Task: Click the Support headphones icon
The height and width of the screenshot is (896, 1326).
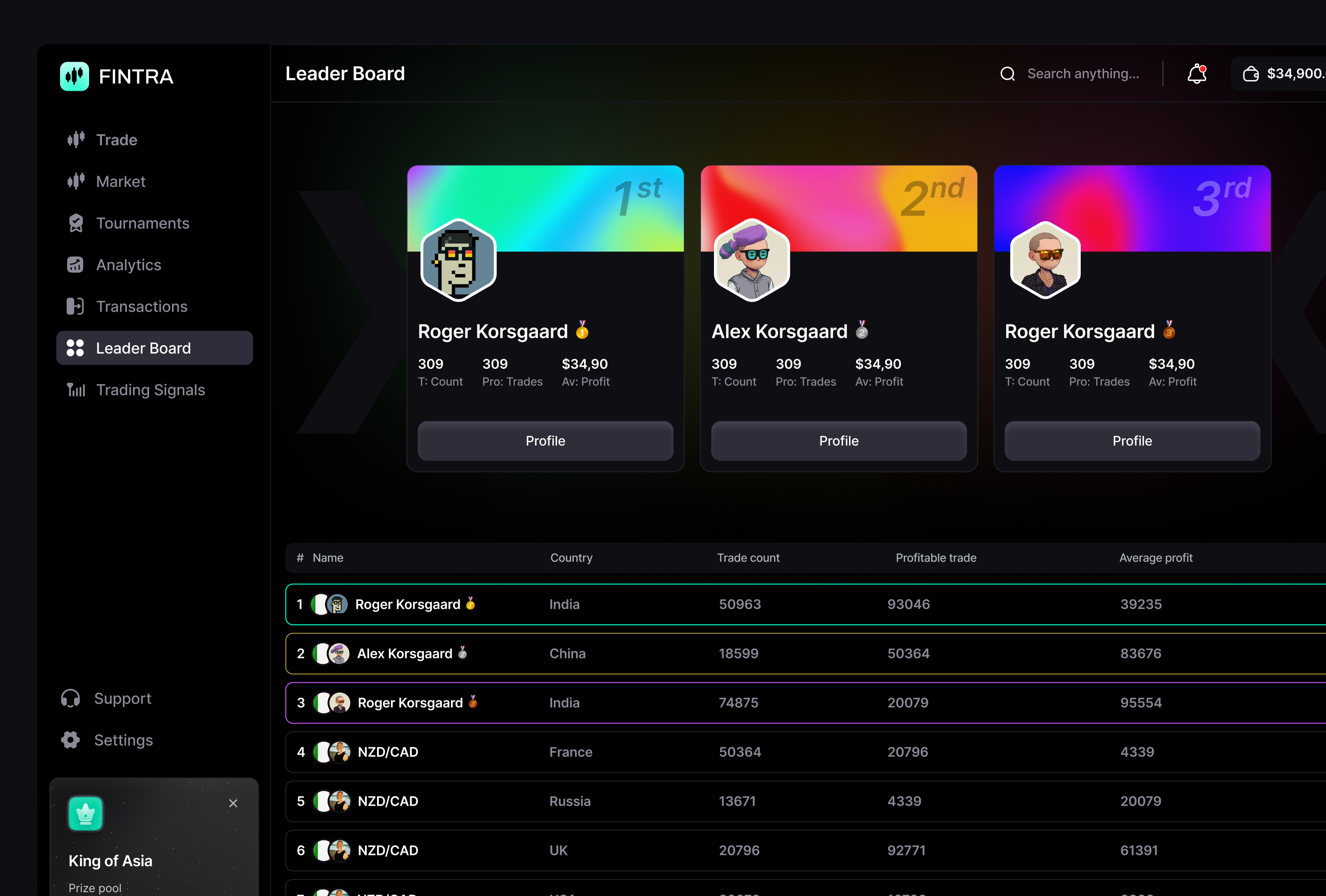Action: point(70,698)
